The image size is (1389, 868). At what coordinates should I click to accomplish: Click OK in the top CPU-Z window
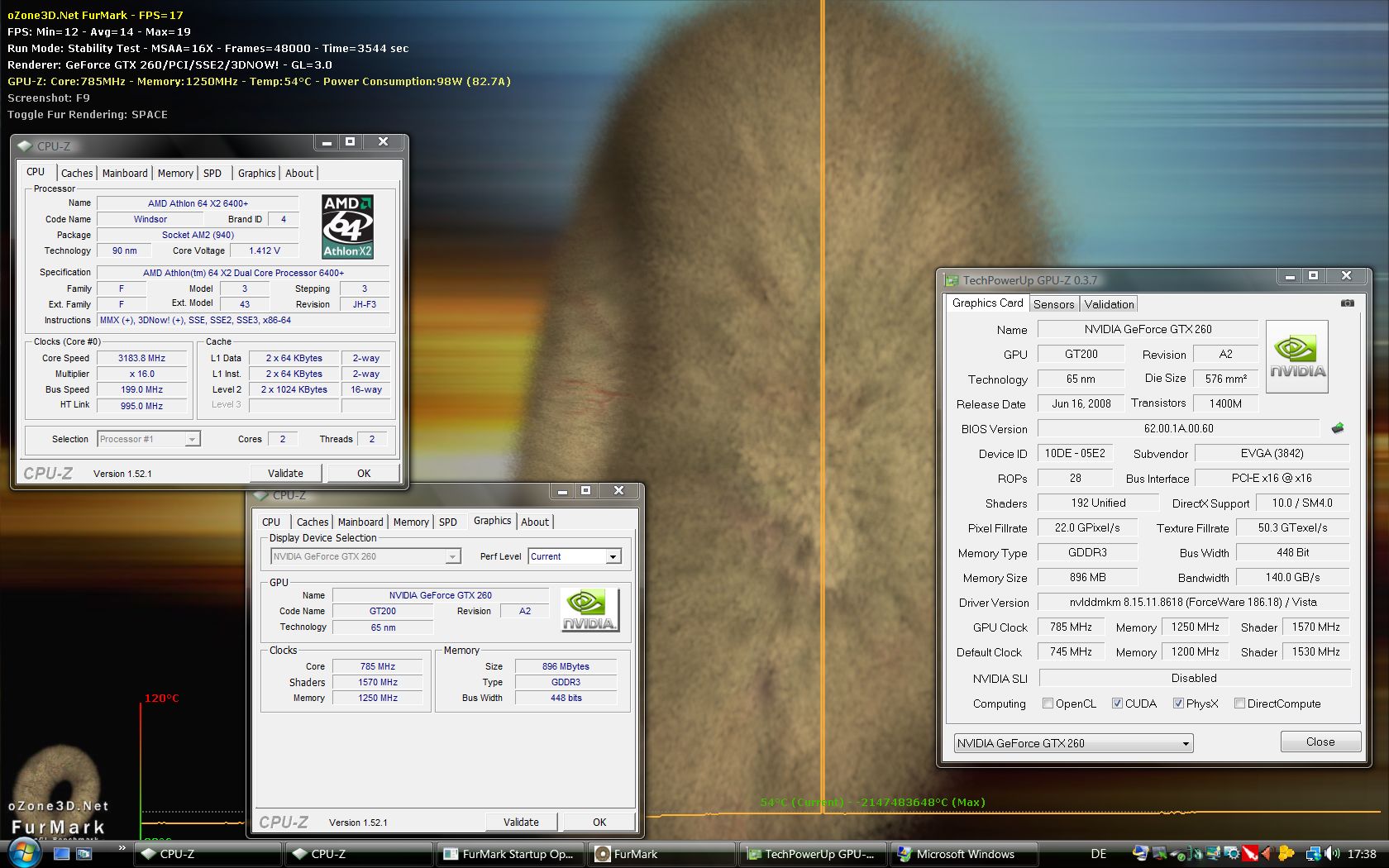pyautogui.click(x=364, y=473)
